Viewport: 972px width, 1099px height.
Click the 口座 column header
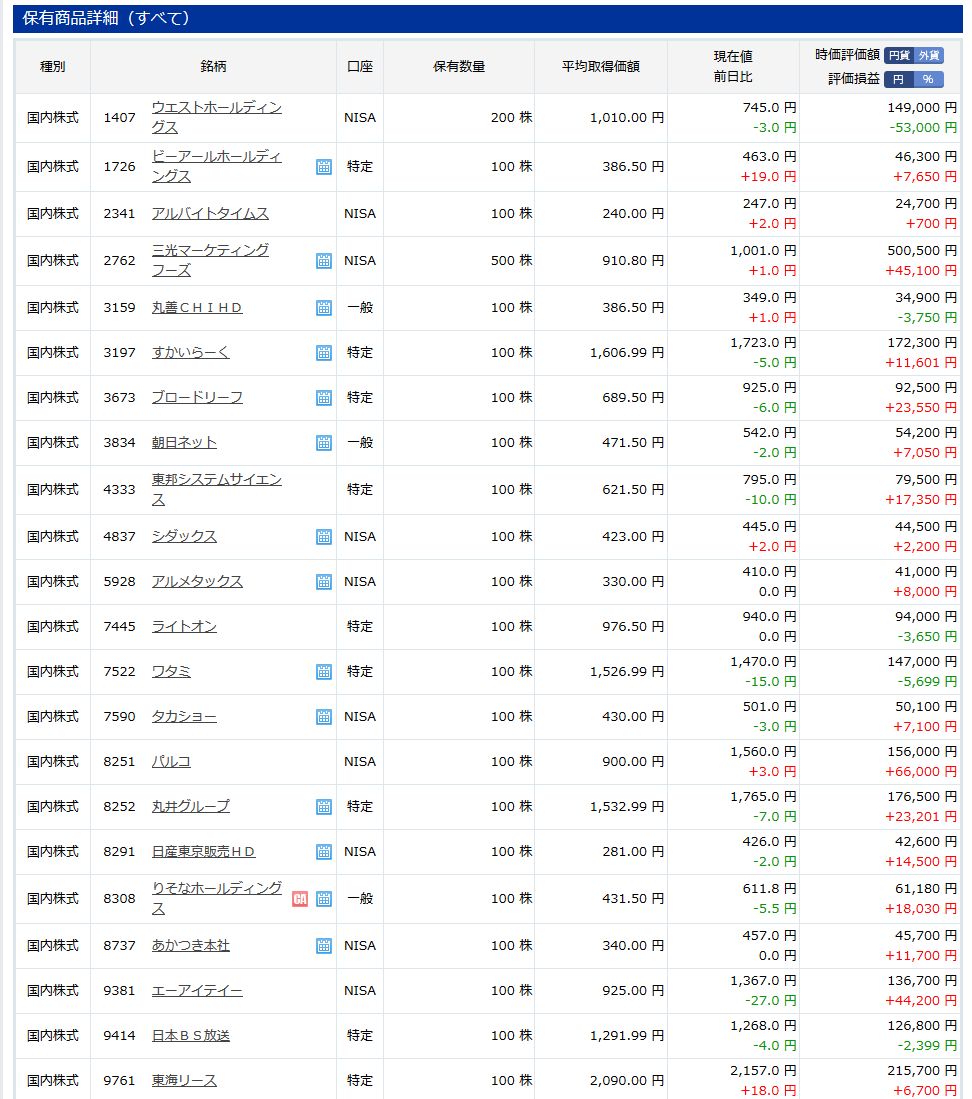(360, 67)
